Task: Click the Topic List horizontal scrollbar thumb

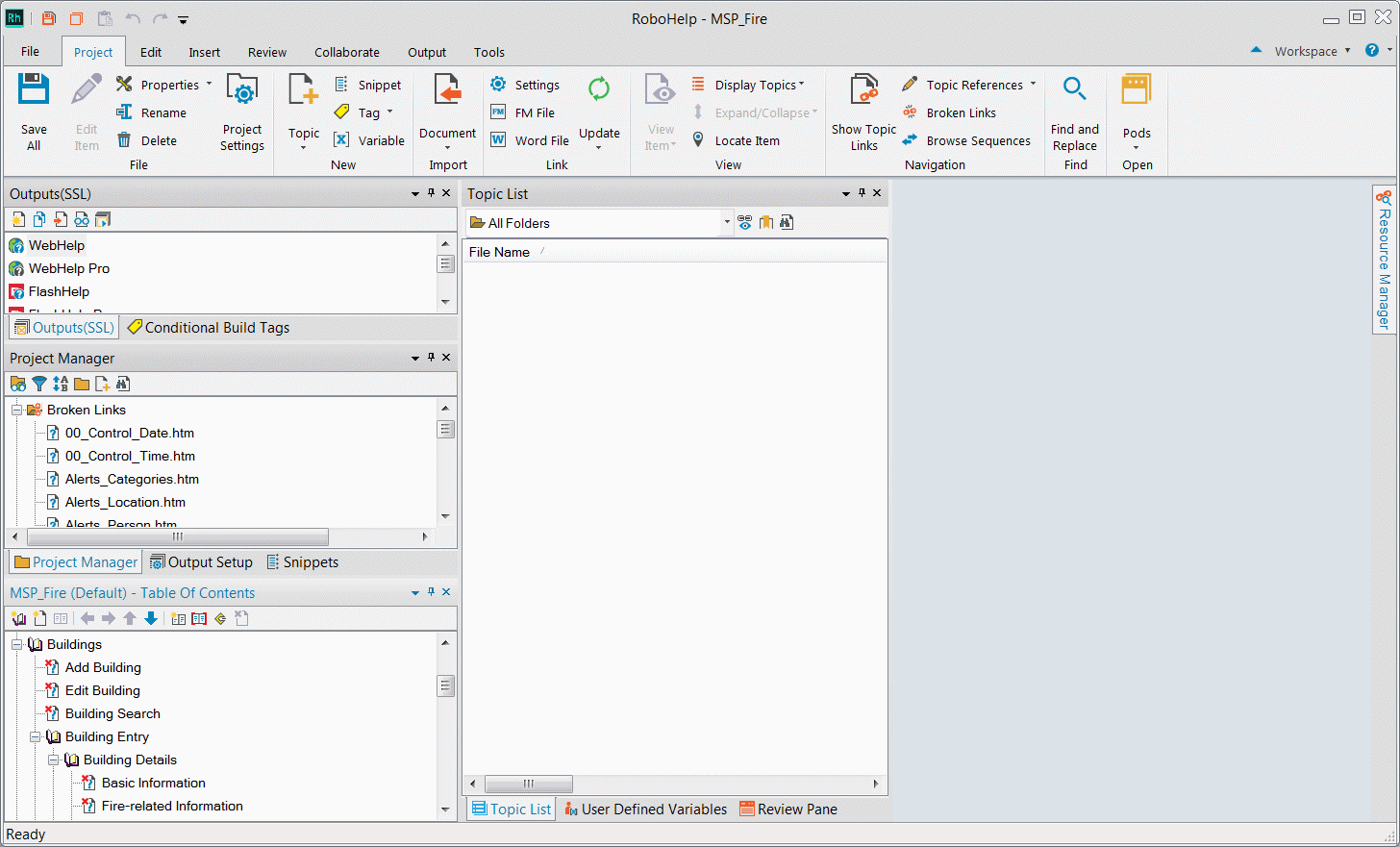Action: [x=529, y=784]
